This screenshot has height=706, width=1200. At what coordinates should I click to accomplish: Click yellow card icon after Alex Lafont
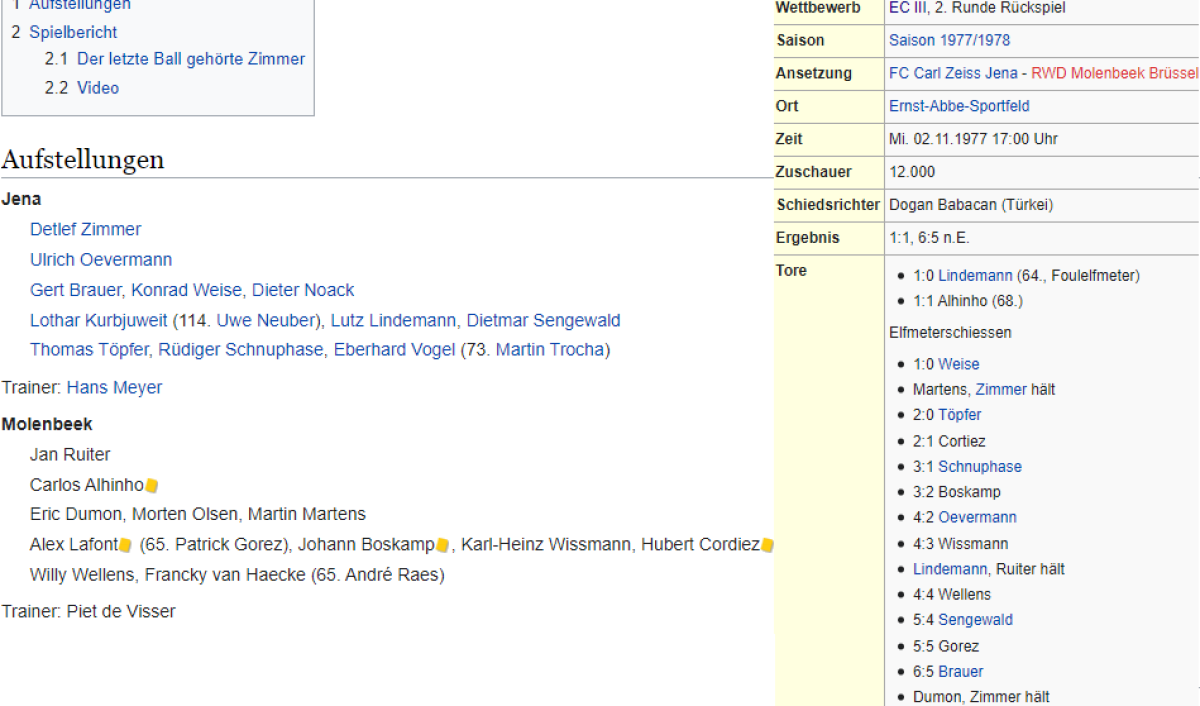coord(126,546)
